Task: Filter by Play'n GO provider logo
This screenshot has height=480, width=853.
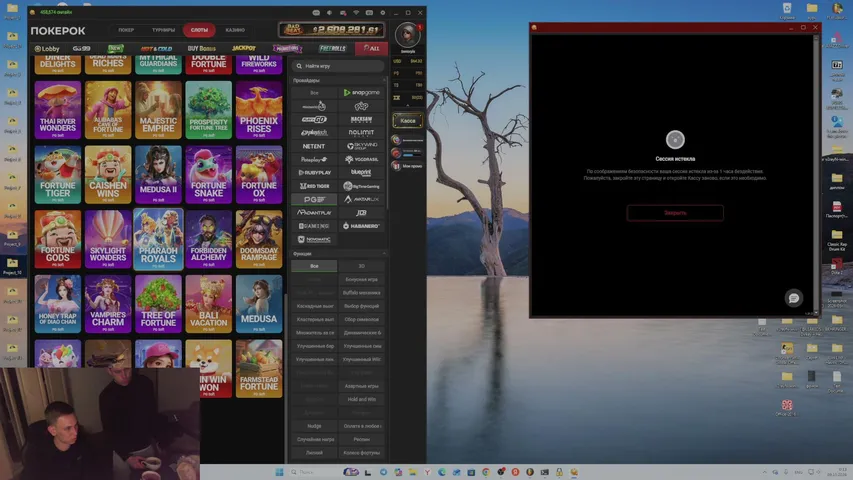Action: pos(314,119)
